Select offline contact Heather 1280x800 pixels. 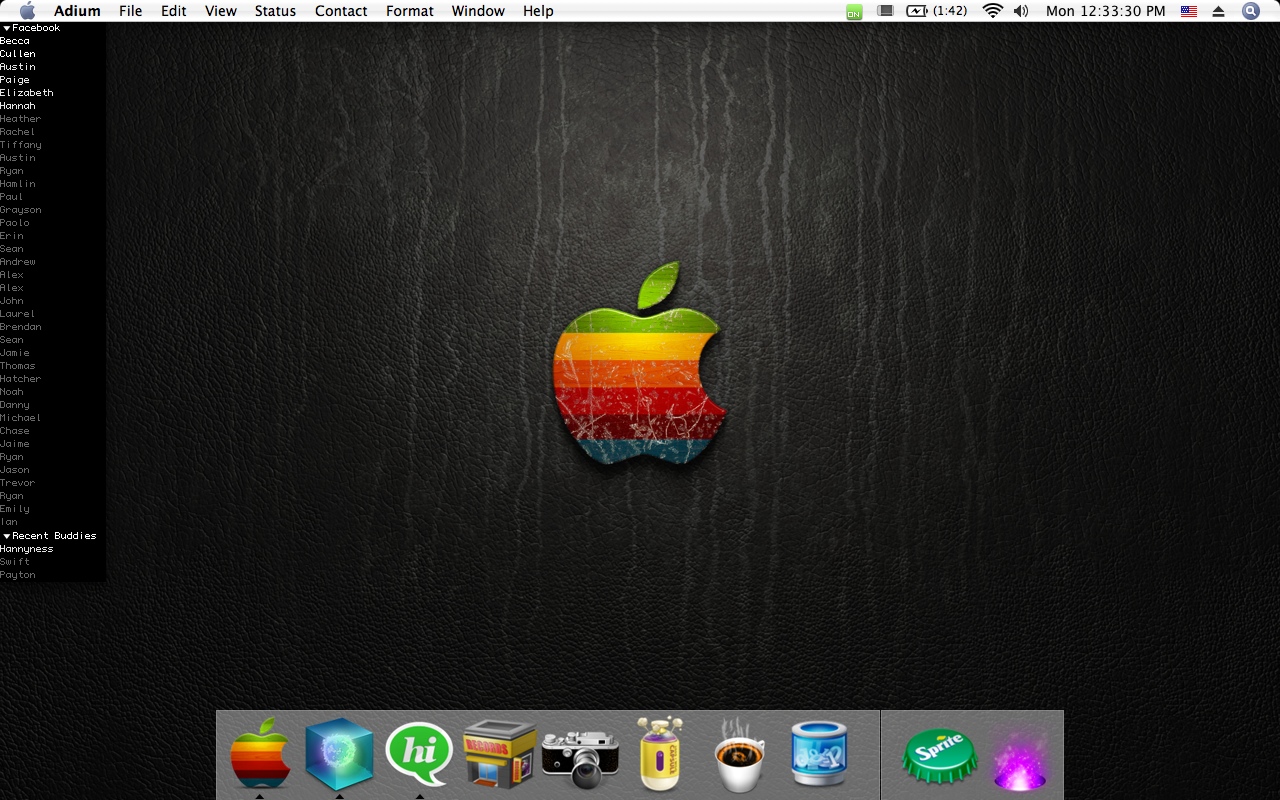click(x=21, y=119)
